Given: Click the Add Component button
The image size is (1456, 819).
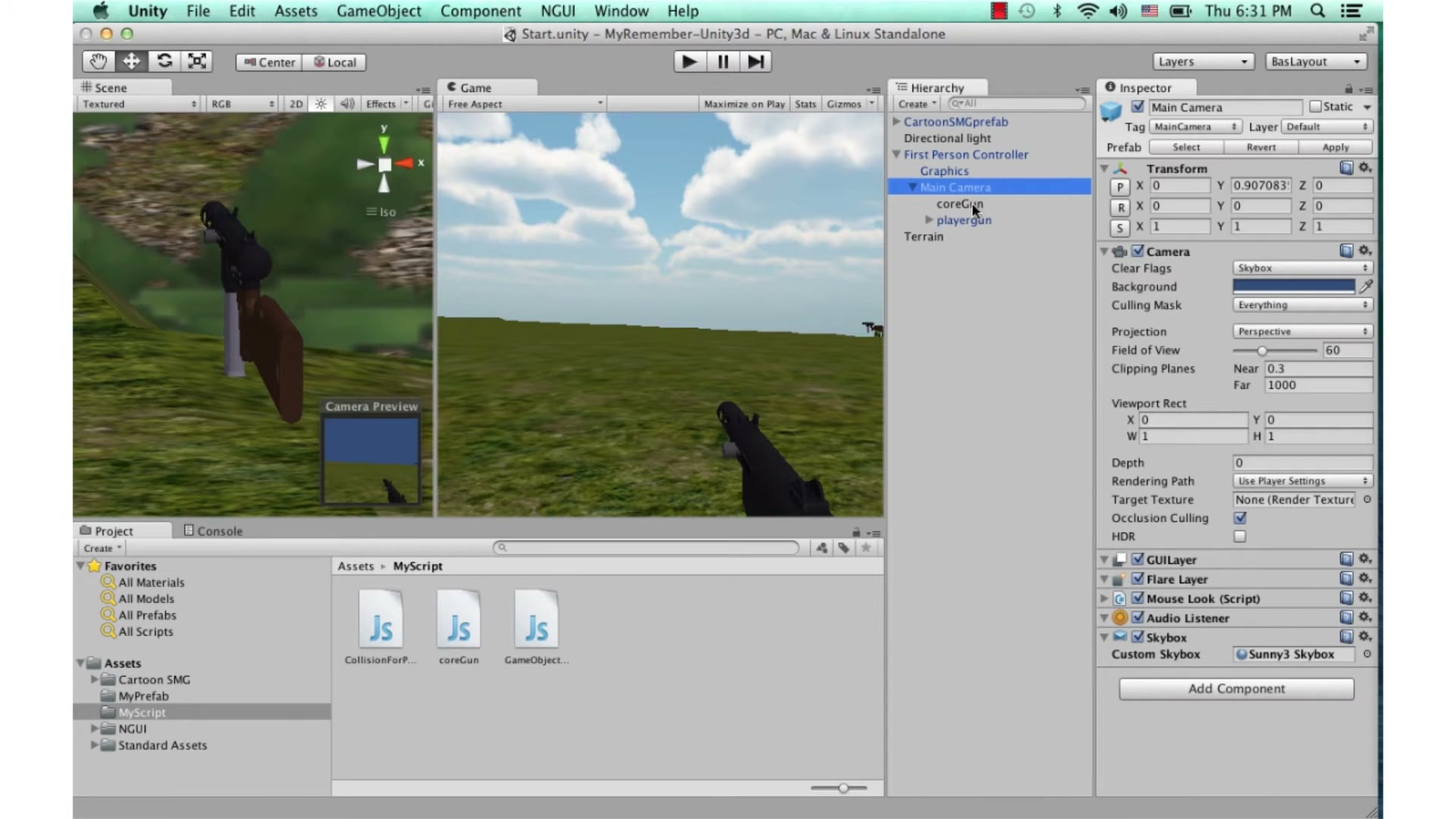Looking at the screenshot, I should 1236,689.
